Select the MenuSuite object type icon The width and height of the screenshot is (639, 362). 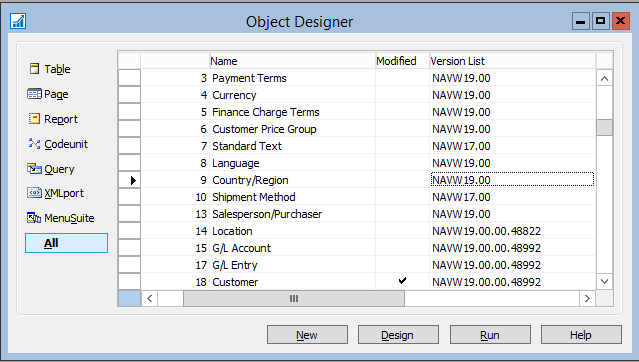(x=34, y=218)
